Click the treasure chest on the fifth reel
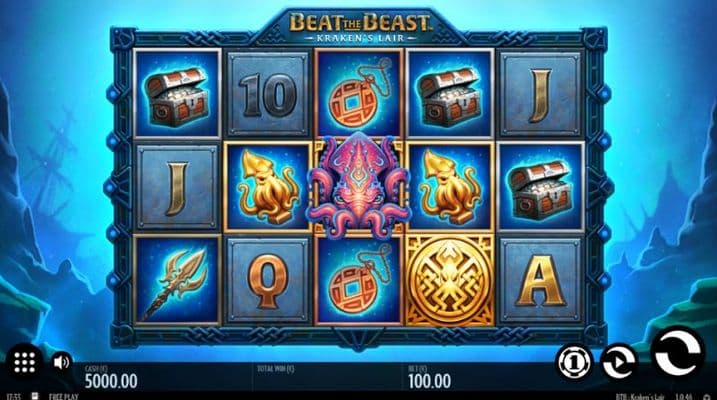The image size is (717, 400). (x=540, y=187)
